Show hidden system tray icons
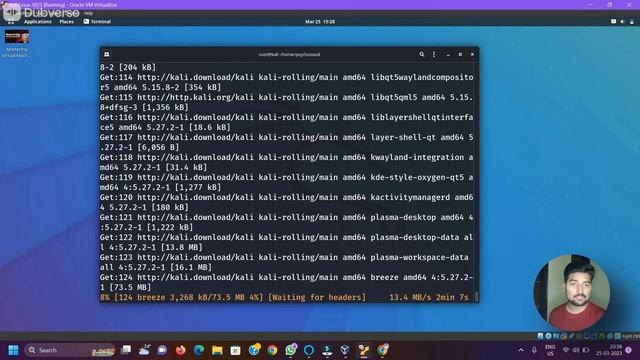The image size is (640, 360). pos(521,350)
